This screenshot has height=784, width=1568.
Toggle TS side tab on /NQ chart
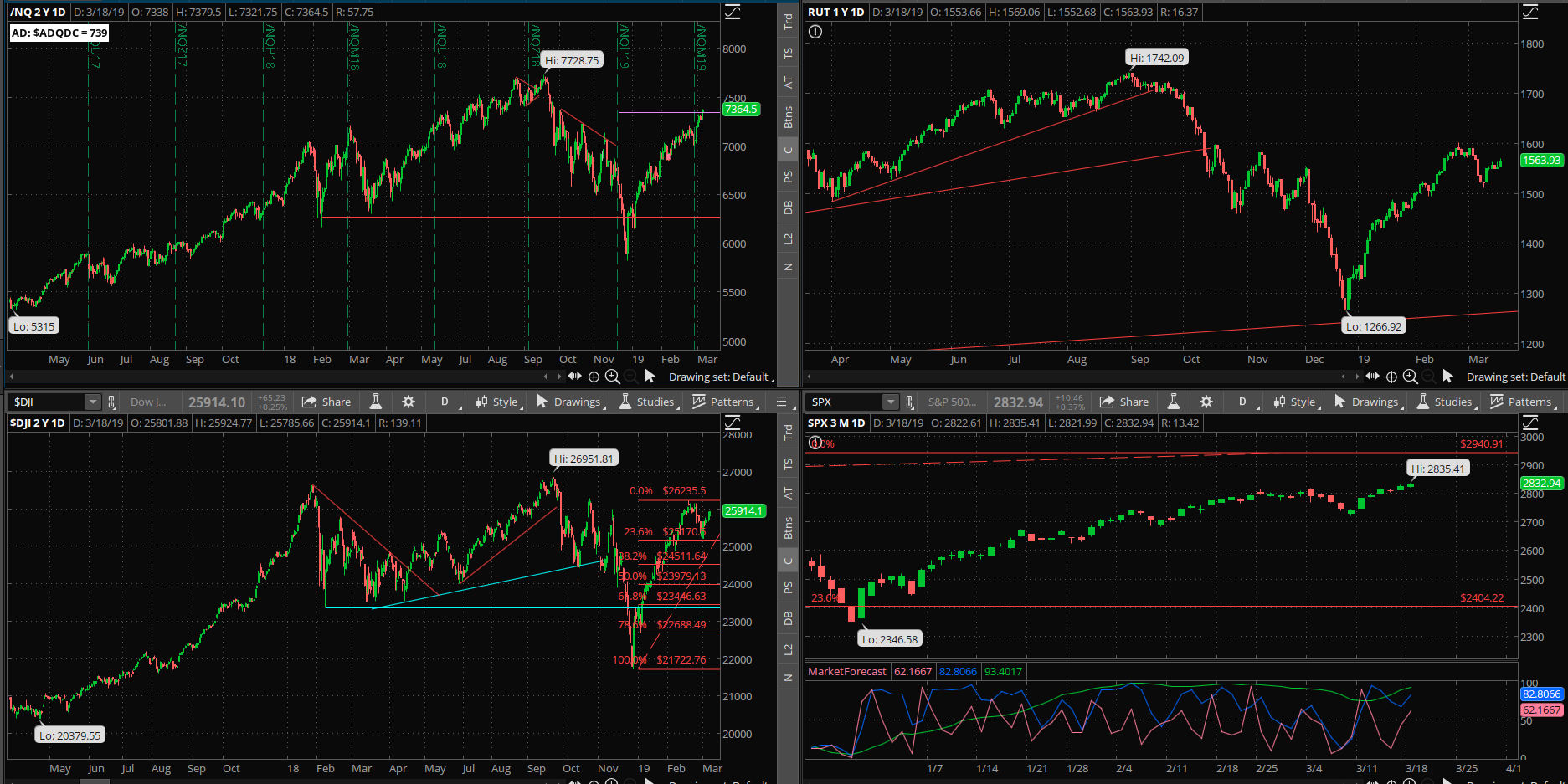point(788,53)
